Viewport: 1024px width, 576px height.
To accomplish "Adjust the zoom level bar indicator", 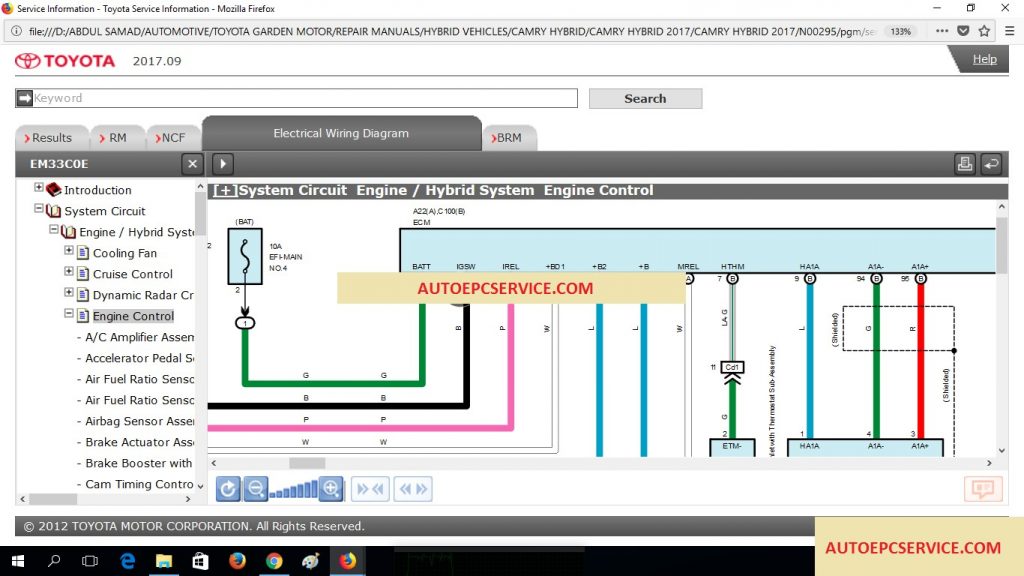I will (x=295, y=488).
